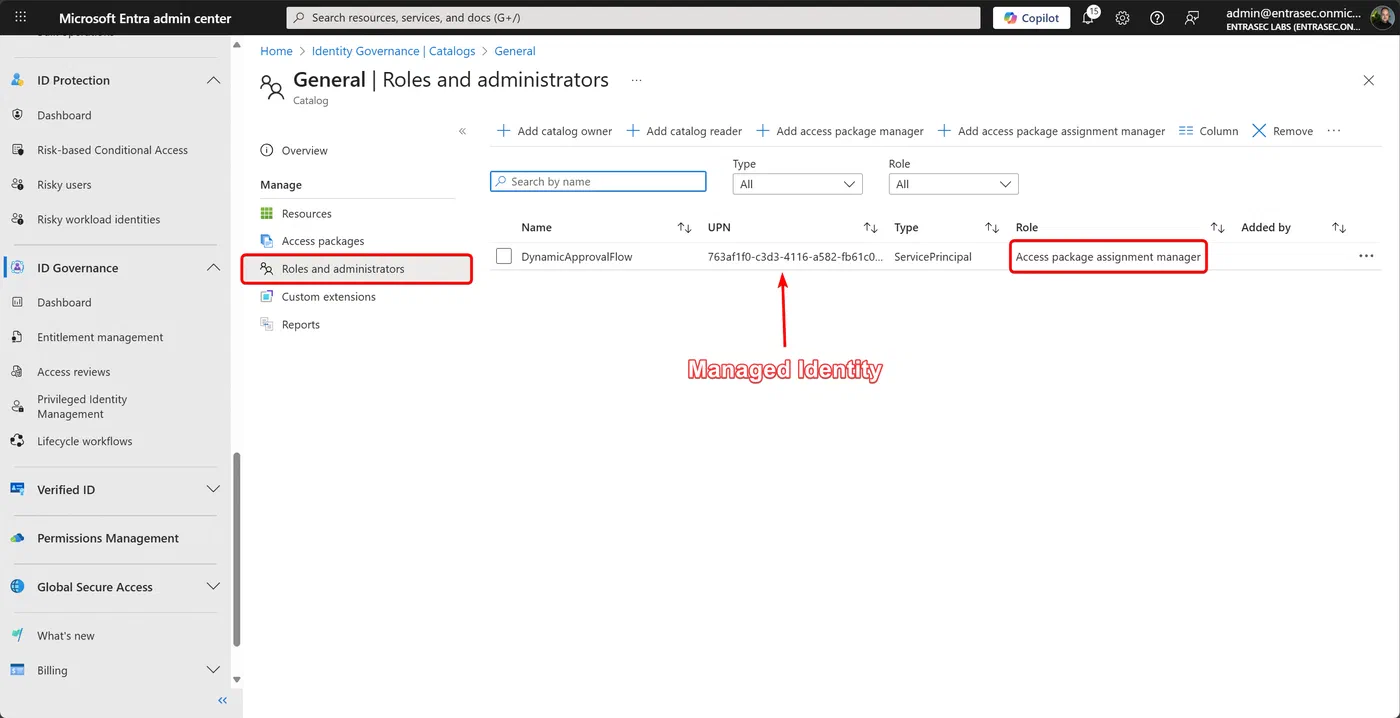Collapse the ID Protection section
This screenshot has height=718, width=1400.
[213, 80]
